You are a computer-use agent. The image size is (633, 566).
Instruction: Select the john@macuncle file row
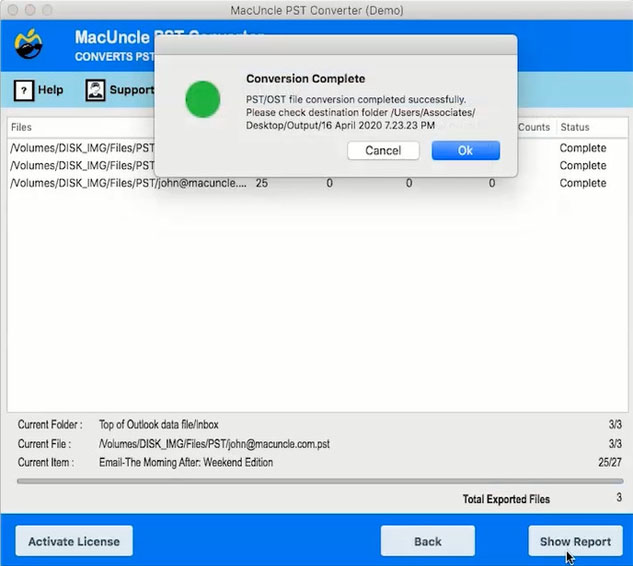(317, 183)
